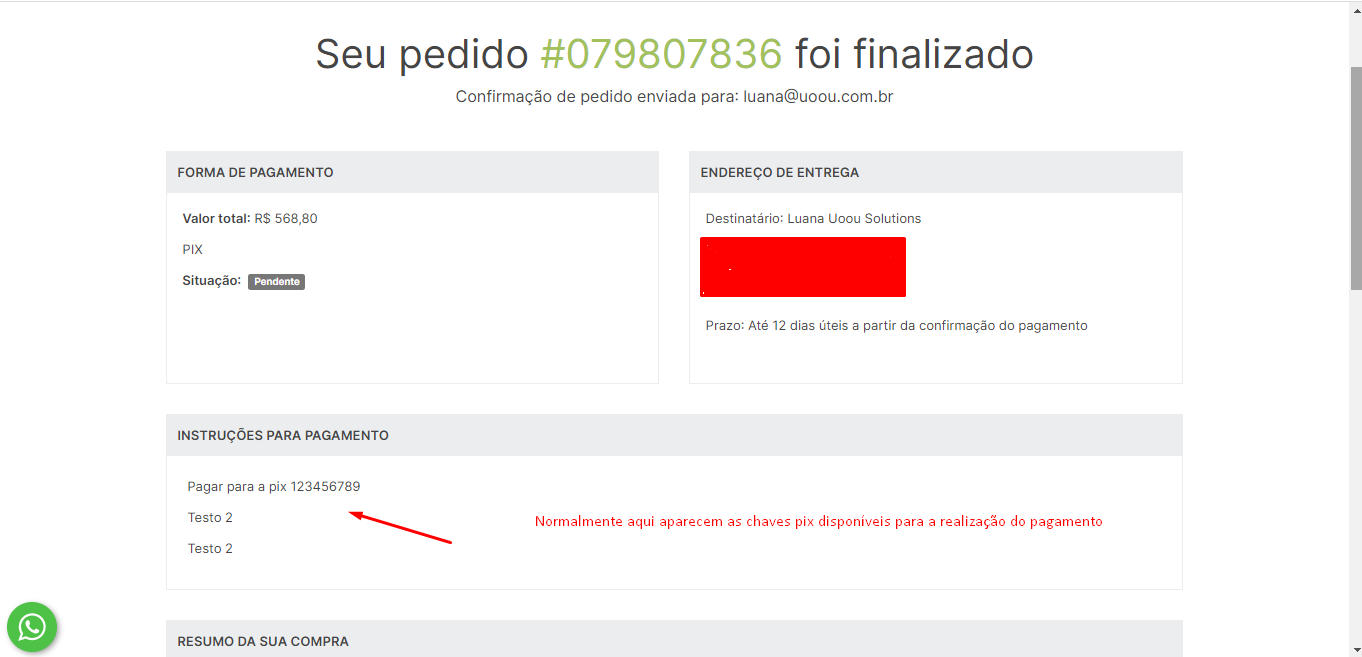Screen dimensions: 1362x657
Task: Click the red arrow annotation
Action: (x=400, y=527)
